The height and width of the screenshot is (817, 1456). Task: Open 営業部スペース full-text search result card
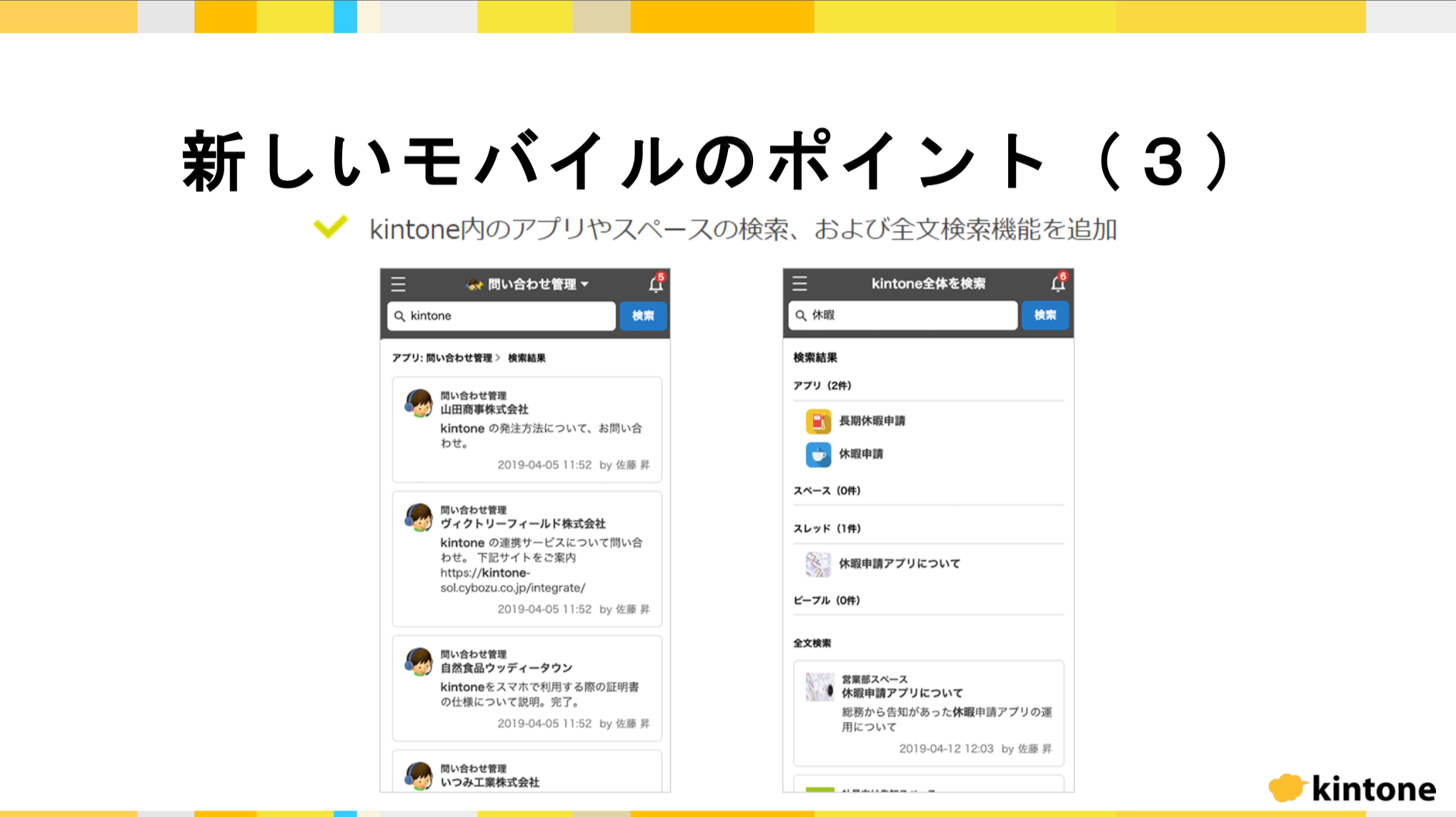pos(928,713)
